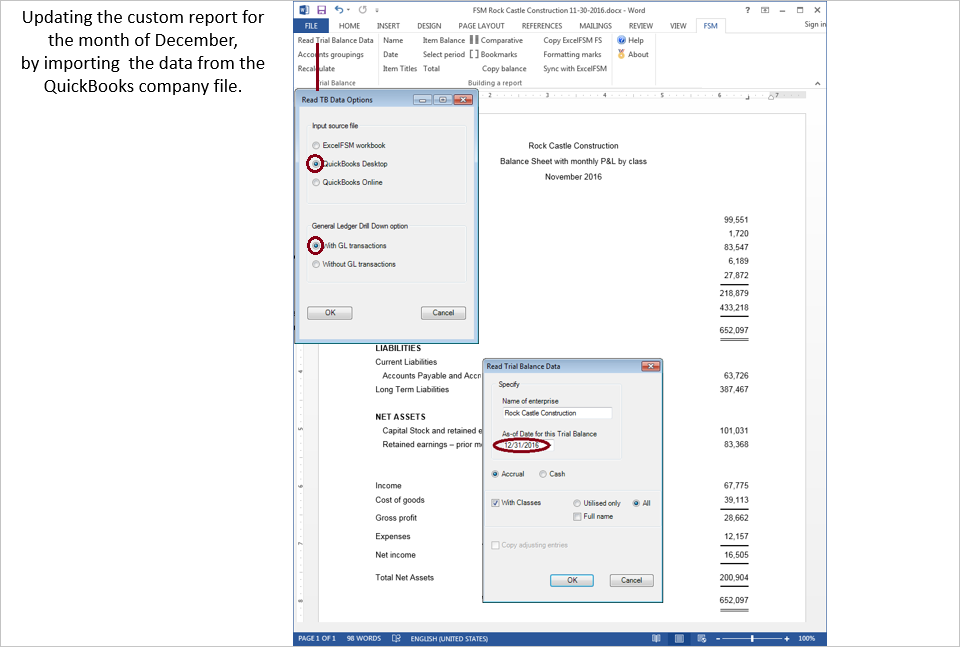Click the Bookmarks brackets icon
Viewport: 960px width, 647px height.
[x=474, y=54]
